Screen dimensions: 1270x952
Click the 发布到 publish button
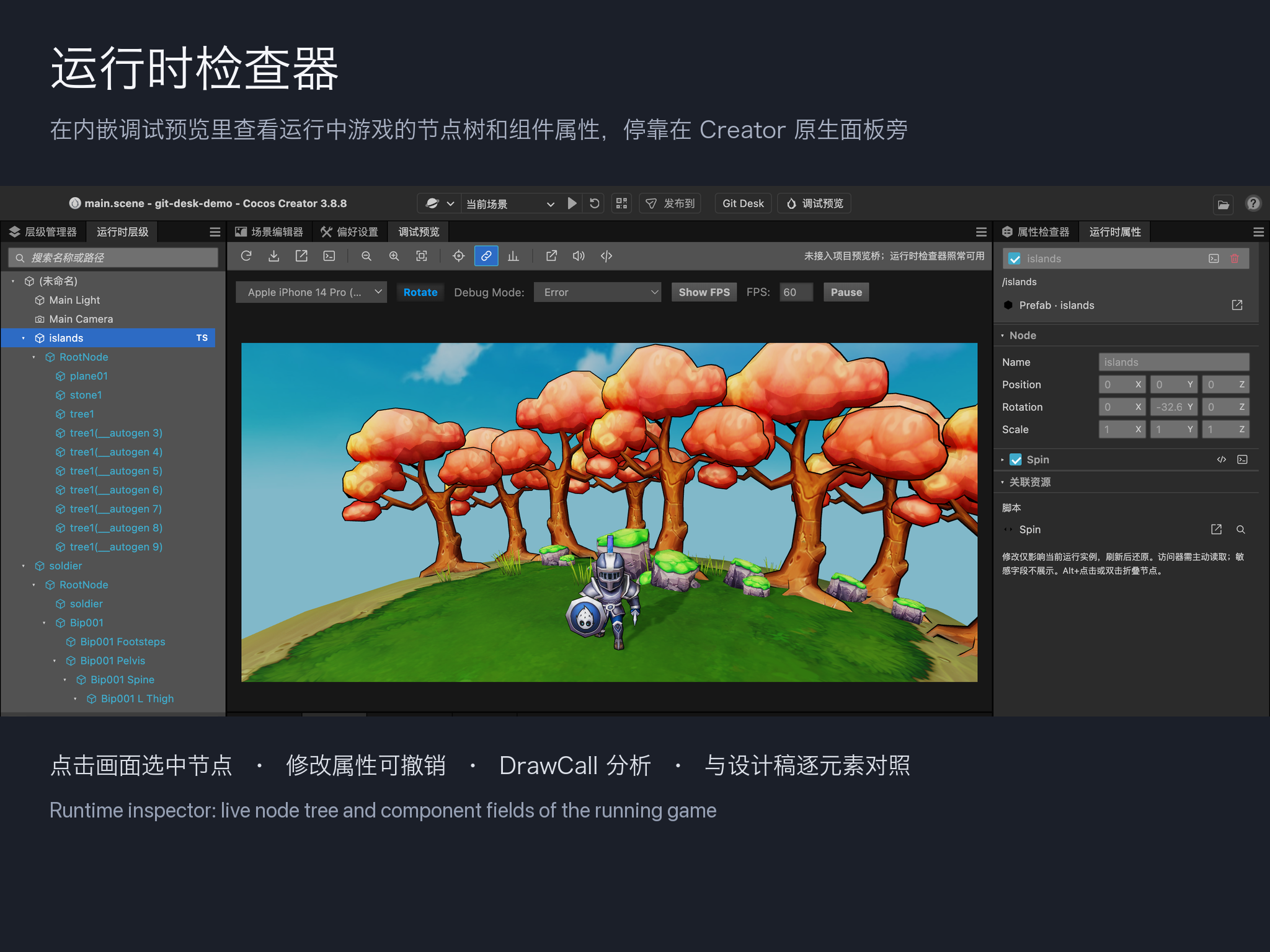tap(670, 203)
